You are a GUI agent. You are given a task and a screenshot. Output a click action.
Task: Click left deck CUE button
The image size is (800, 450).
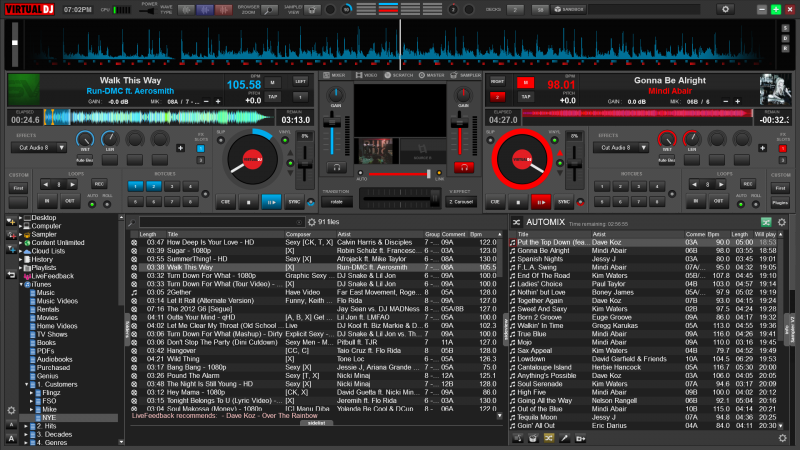225,202
